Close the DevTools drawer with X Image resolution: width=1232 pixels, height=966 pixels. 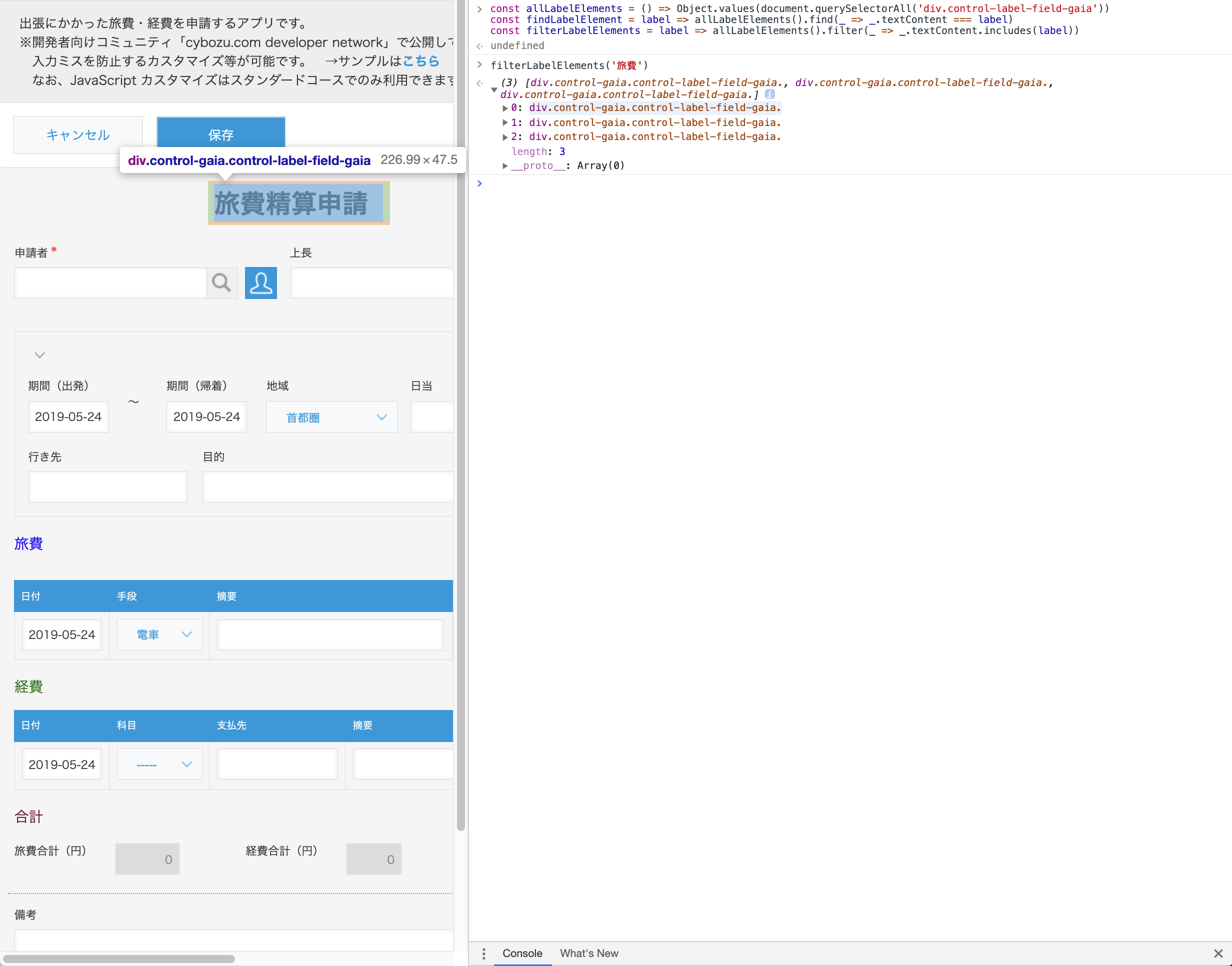(1218, 953)
